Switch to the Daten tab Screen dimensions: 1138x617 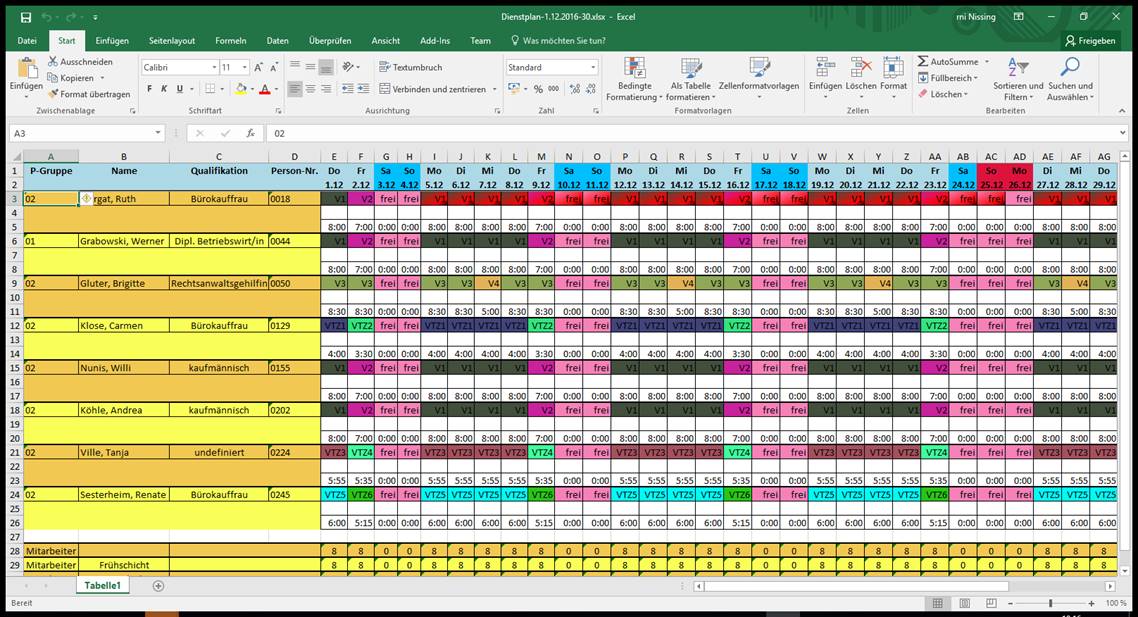pos(277,41)
